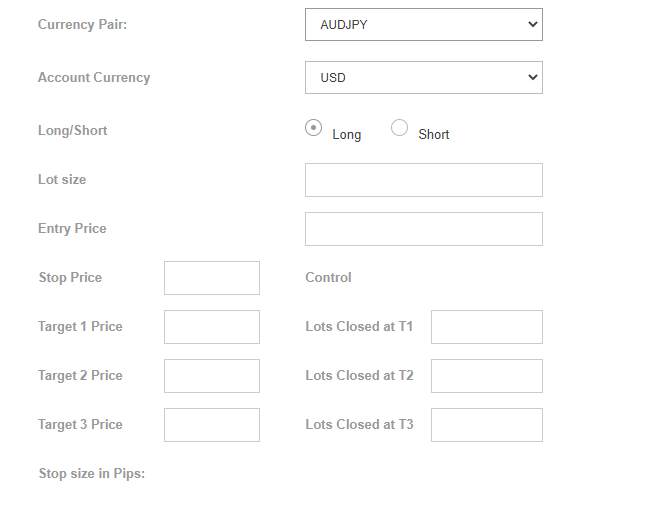Click the Short option label text
The height and width of the screenshot is (509, 662).
click(x=434, y=135)
